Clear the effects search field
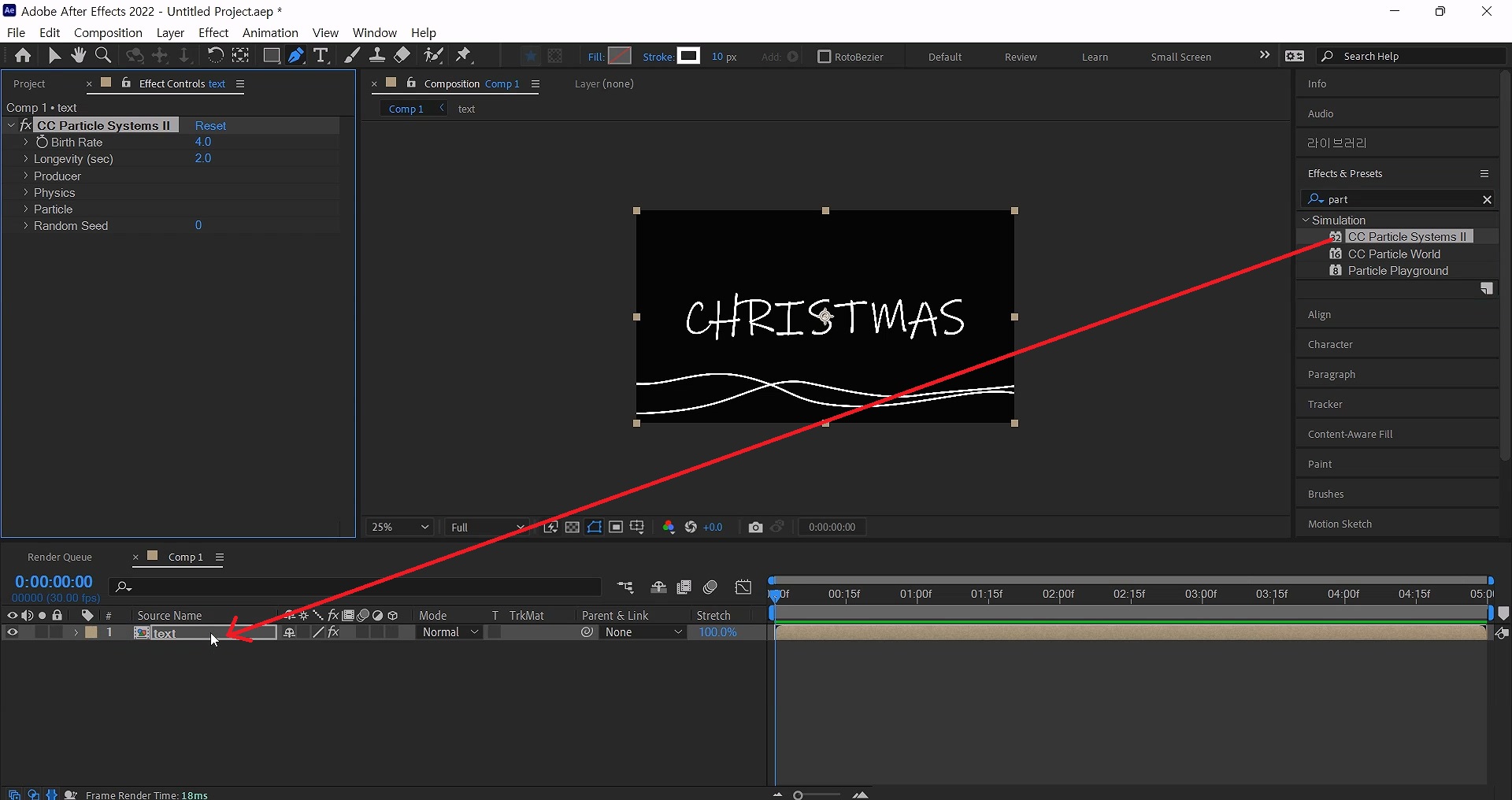 coord(1487,199)
